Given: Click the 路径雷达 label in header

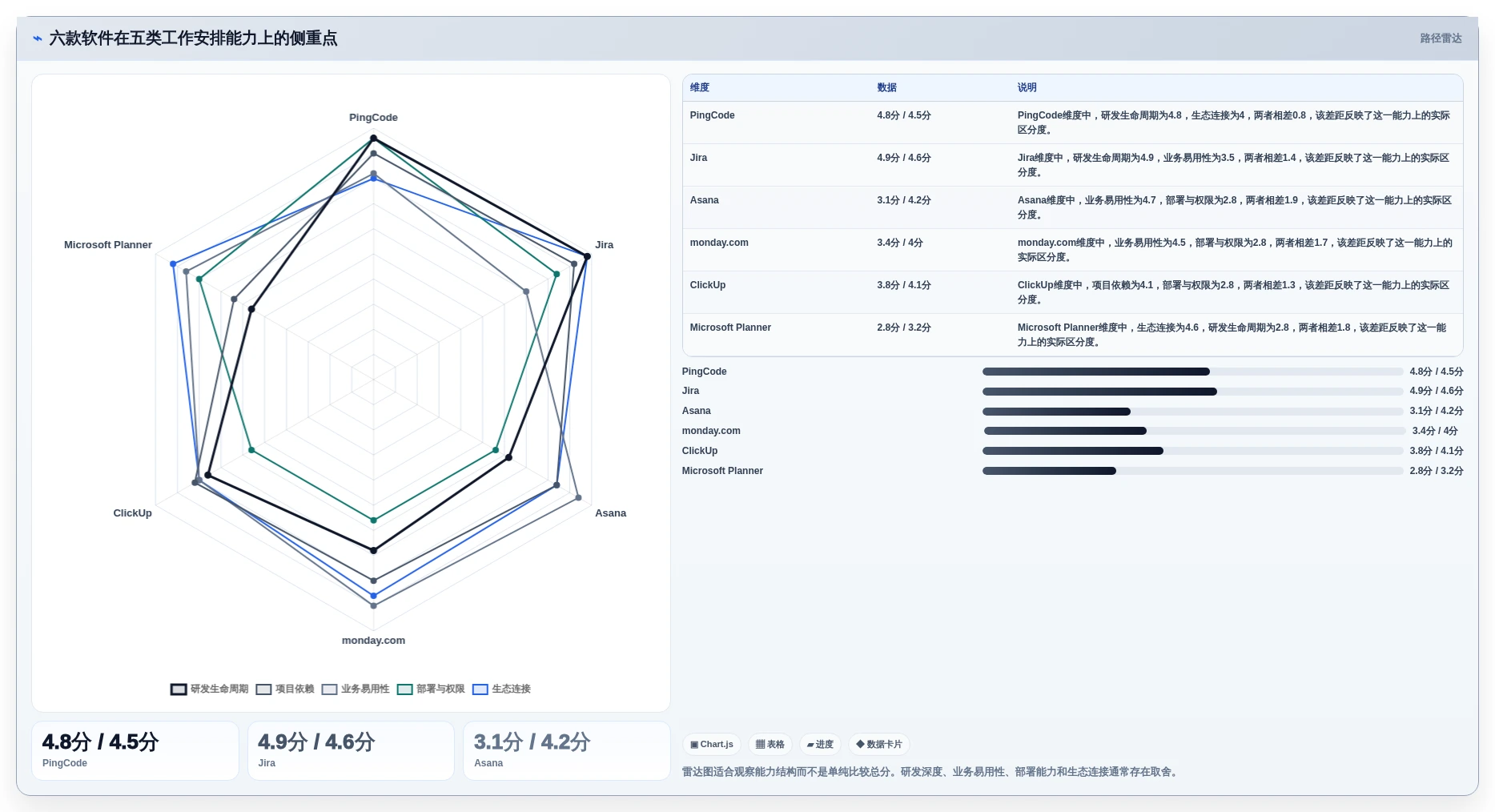Looking at the screenshot, I should [x=1441, y=38].
